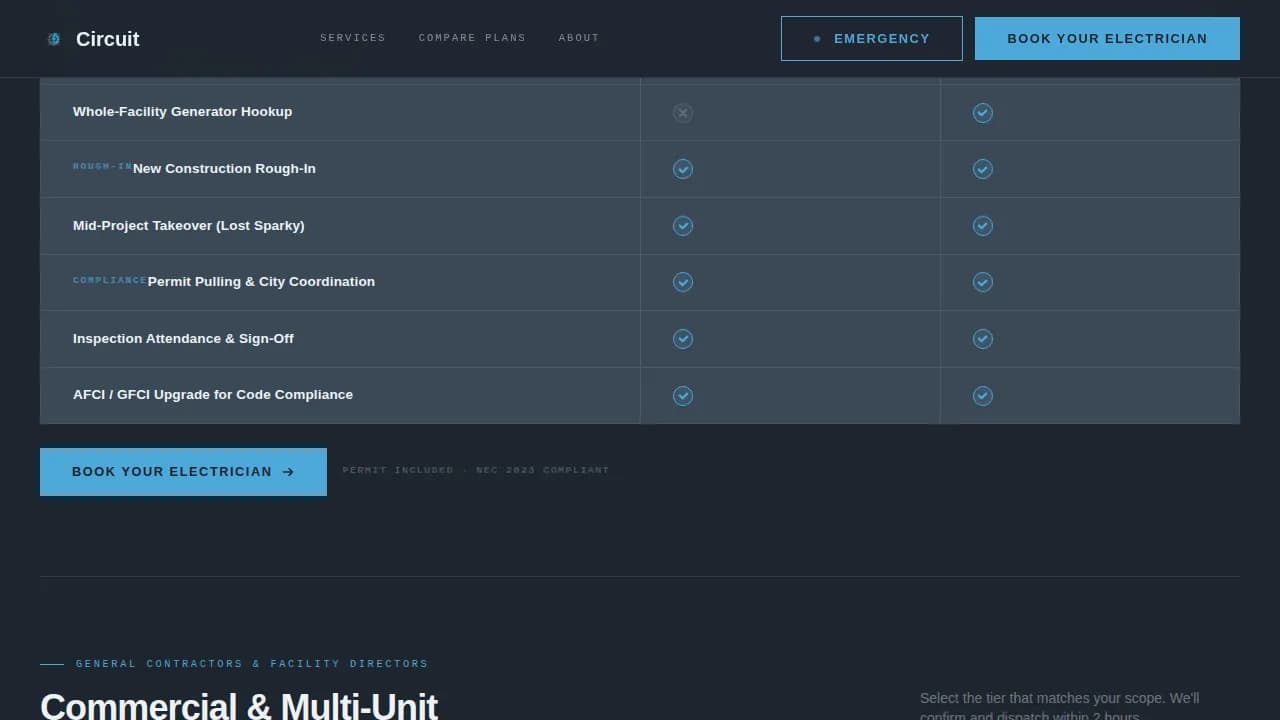Select Compare Plans in the navigation
This screenshot has height=720, width=1280.
(472, 38)
